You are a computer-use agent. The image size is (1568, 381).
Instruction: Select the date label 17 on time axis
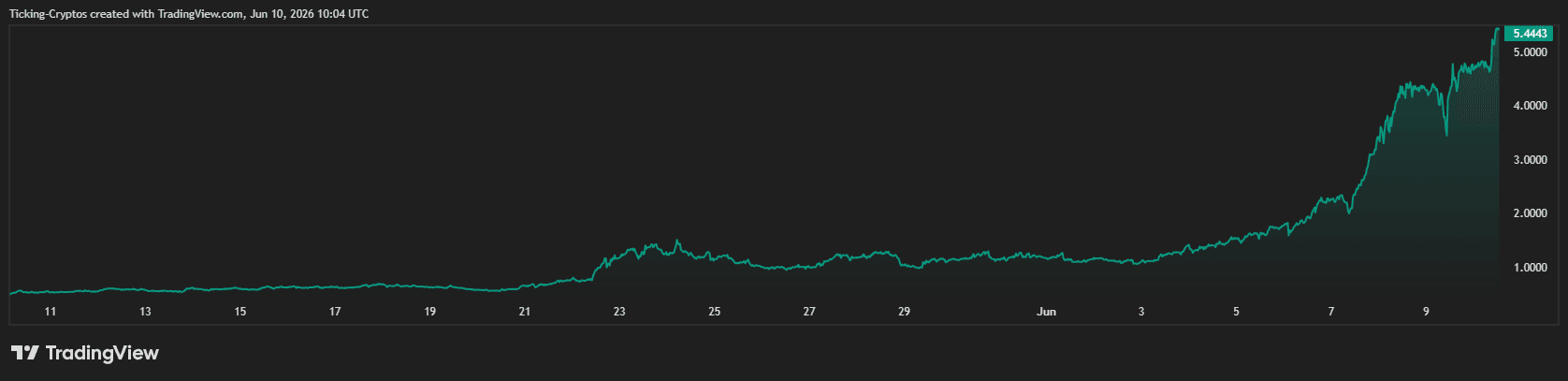click(x=335, y=312)
